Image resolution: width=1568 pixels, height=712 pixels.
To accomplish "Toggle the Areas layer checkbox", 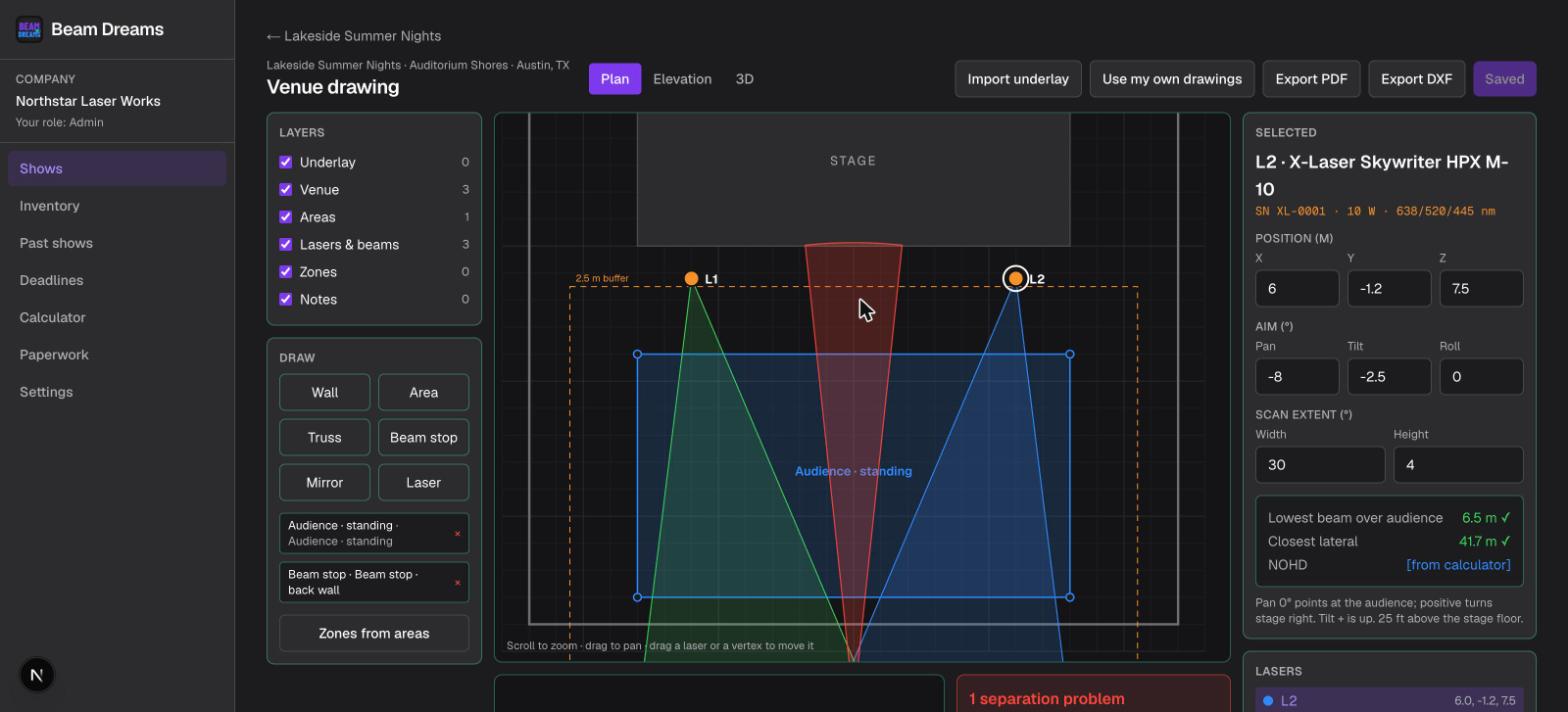I will click(x=286, y=217).
